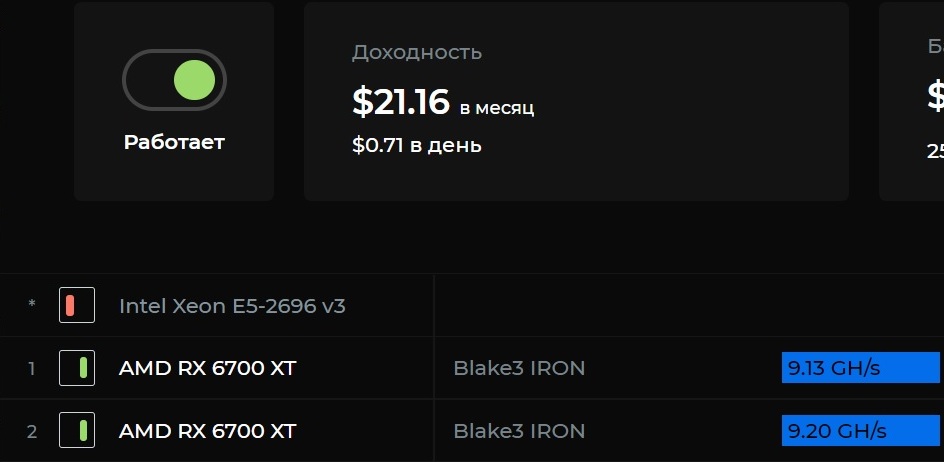The image size is (944, 462).
Task: Open the Blake3 IRON algorithm of GPU 2
Action: [x=519, y=431]
